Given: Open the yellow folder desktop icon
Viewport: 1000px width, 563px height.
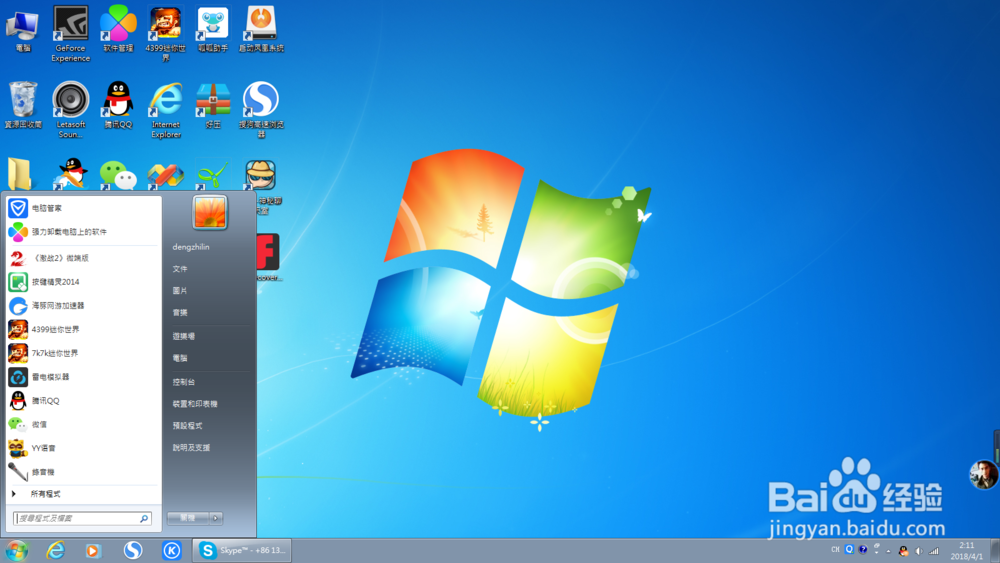Looking at the screenshot, I should click(20, 174).
